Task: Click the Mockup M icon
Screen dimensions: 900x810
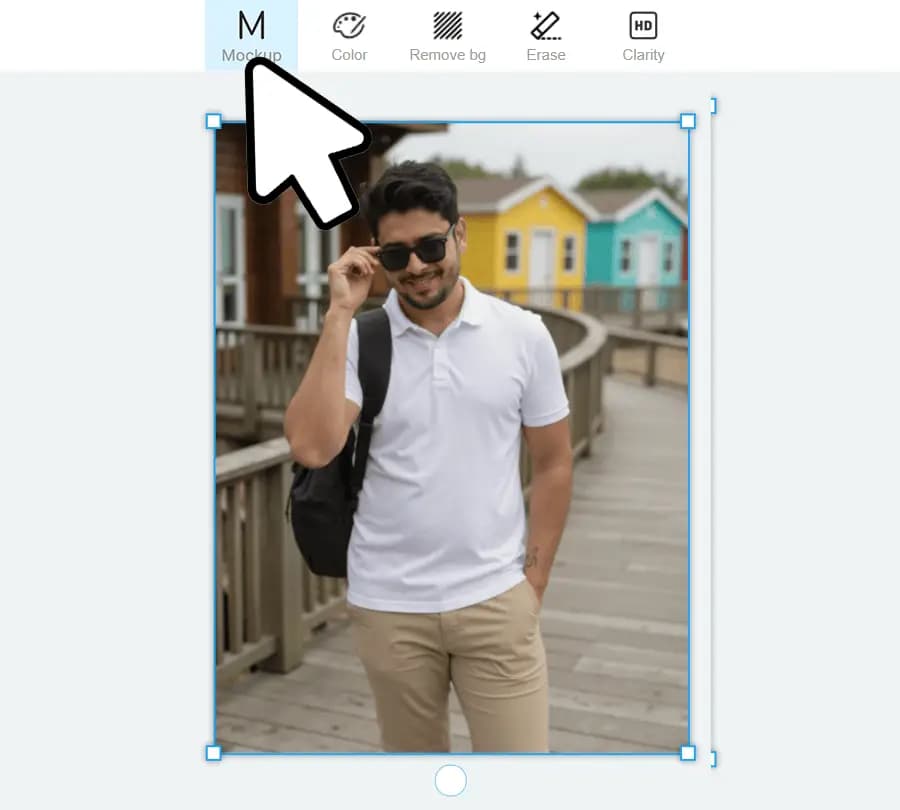Action: (251, 25)
